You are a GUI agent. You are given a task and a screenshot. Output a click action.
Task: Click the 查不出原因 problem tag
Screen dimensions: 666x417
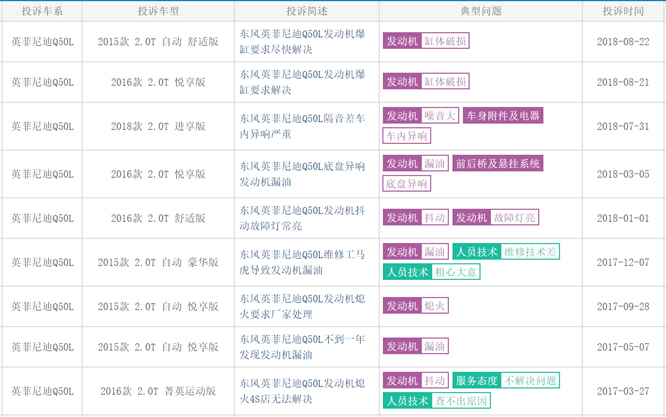click(x=461, y=401)
